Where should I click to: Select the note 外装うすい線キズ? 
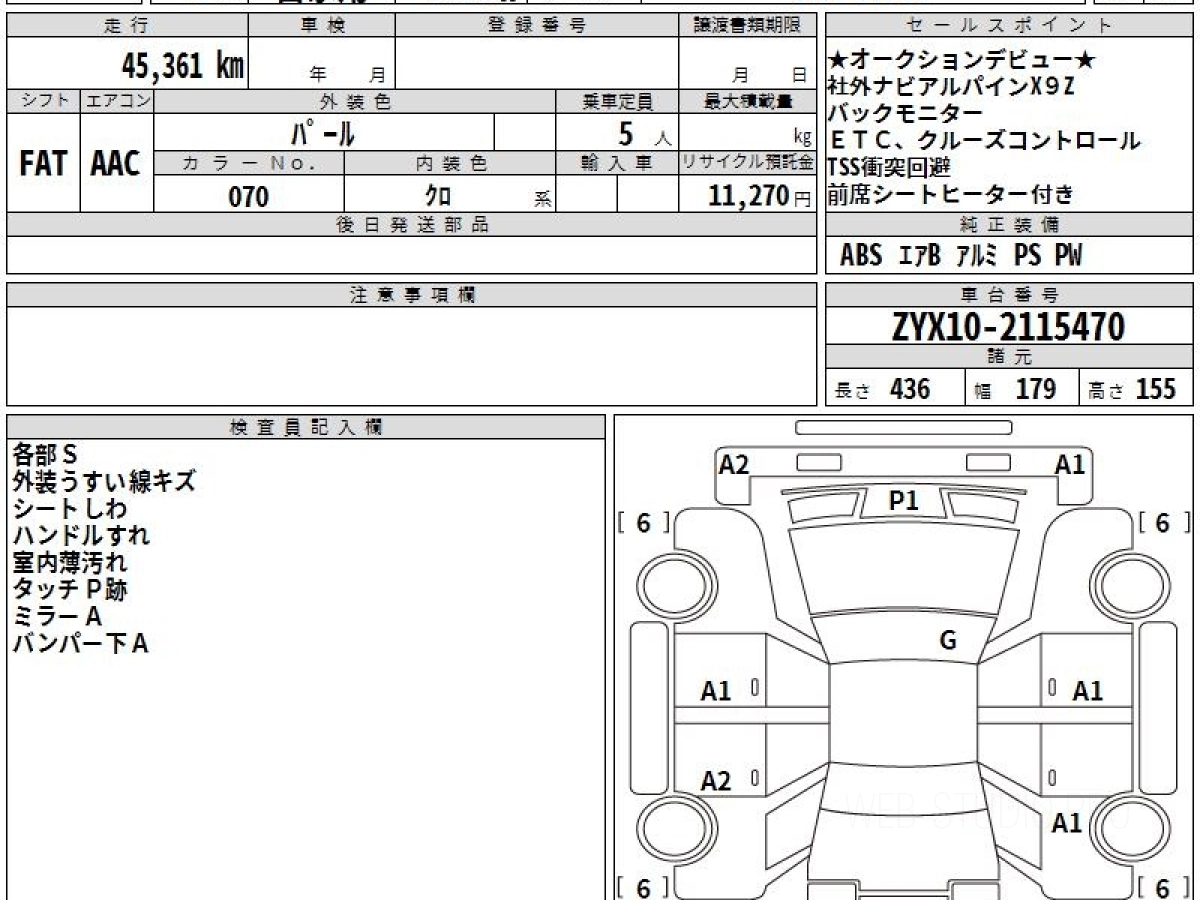(x=104, y=481)
